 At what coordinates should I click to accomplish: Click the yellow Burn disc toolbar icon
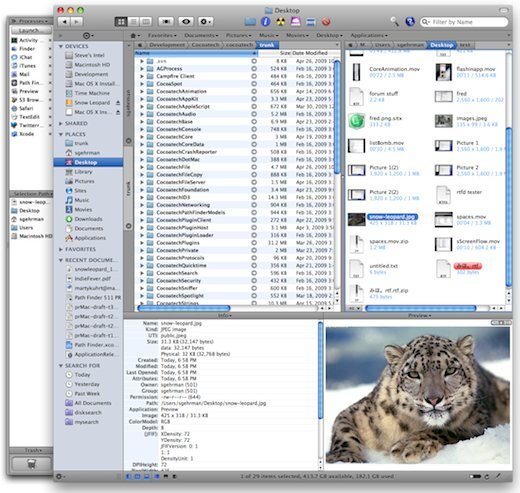pyautogui.click(x=281, y=22)
